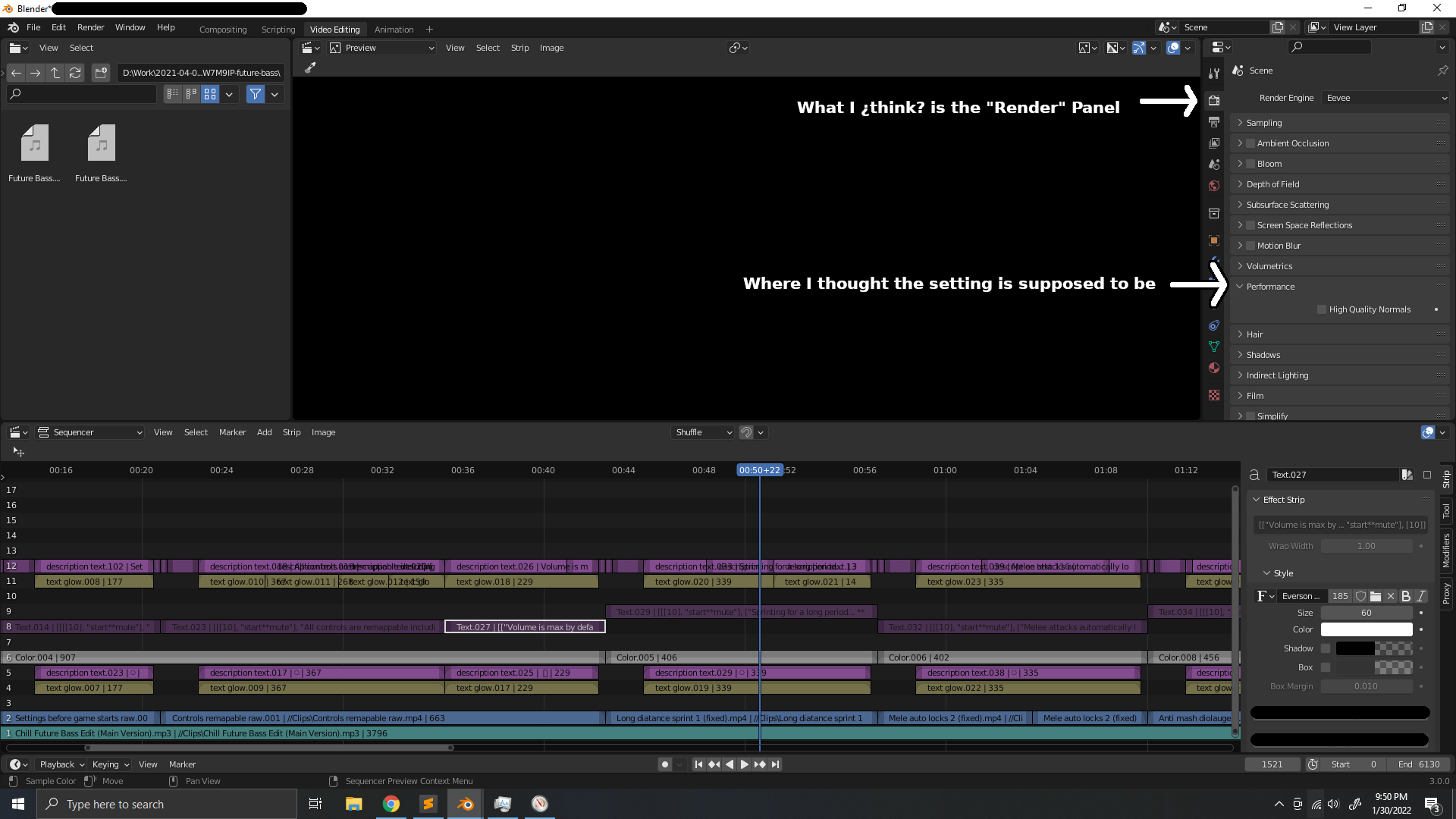1456x819 pixels.
Task: Enable Bloom render setting
Action: (x=1251, y=163)
